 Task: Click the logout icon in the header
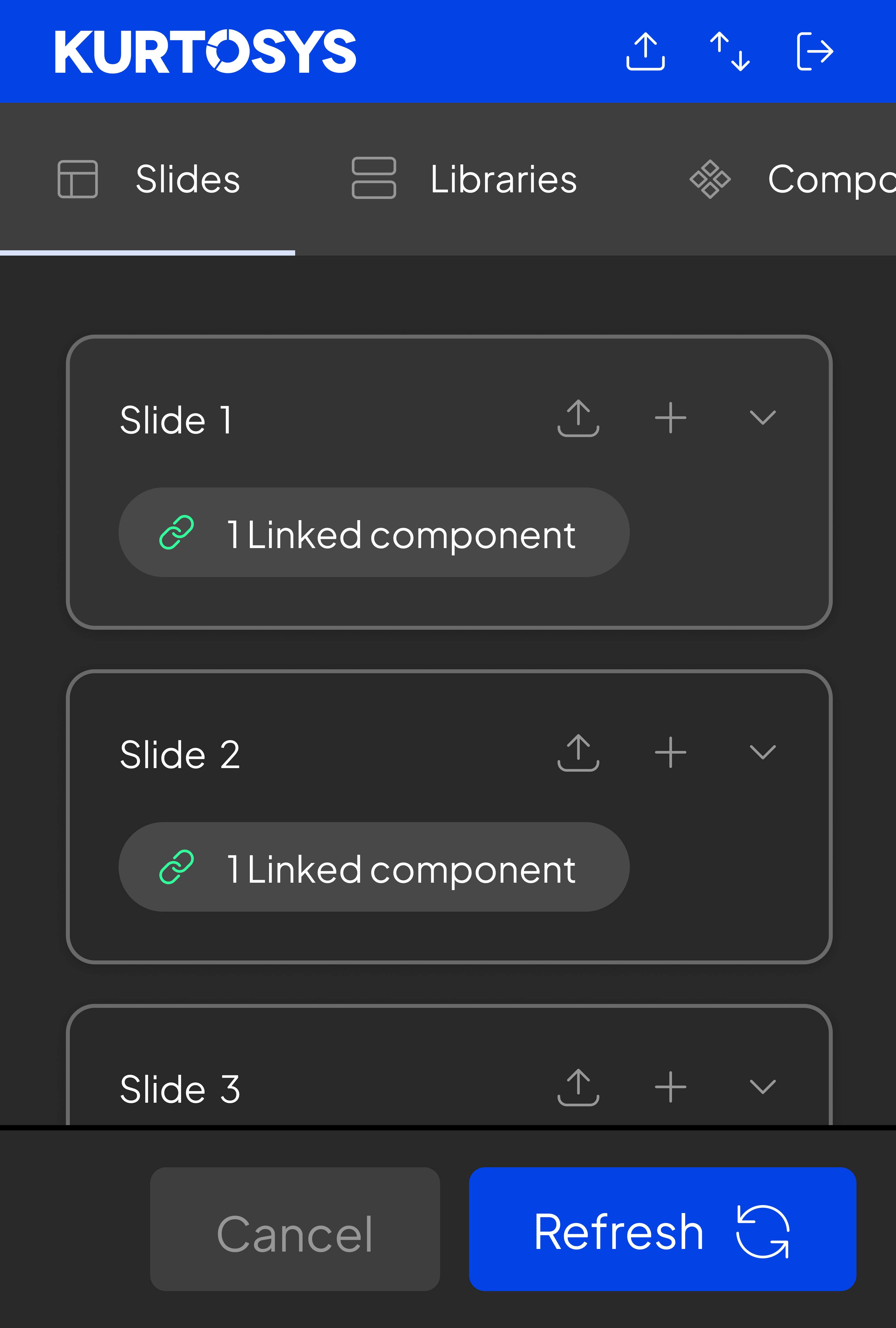815,51
